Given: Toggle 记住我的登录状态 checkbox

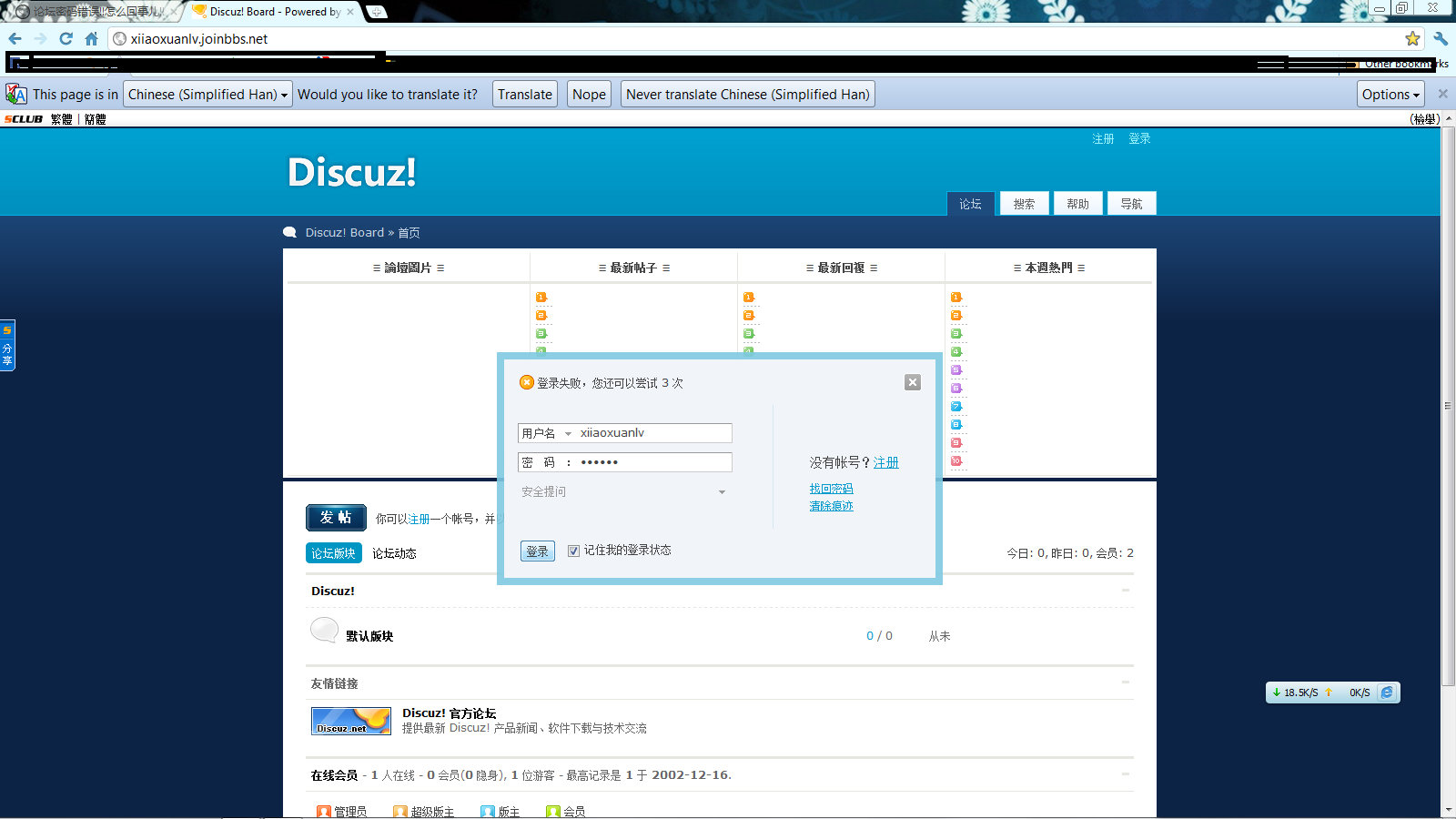Looking at the screenshot, I should 573,551.
